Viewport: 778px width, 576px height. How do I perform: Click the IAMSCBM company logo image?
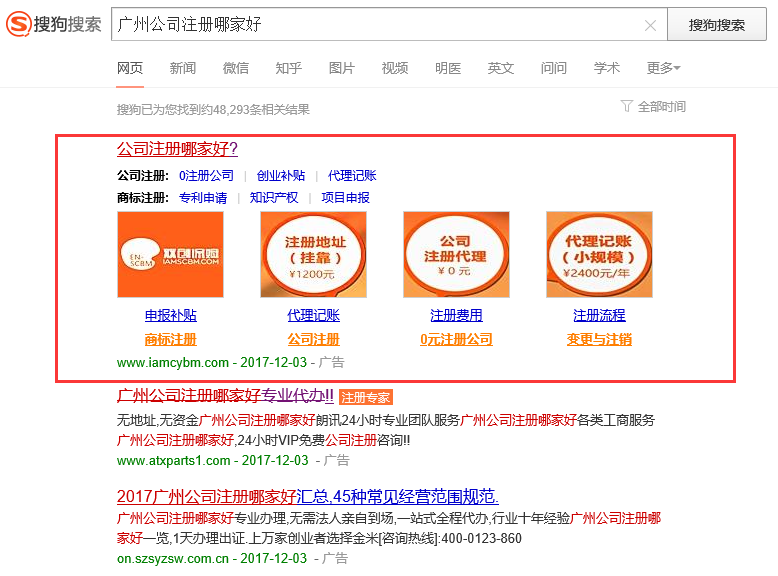(x=170, y=254)
